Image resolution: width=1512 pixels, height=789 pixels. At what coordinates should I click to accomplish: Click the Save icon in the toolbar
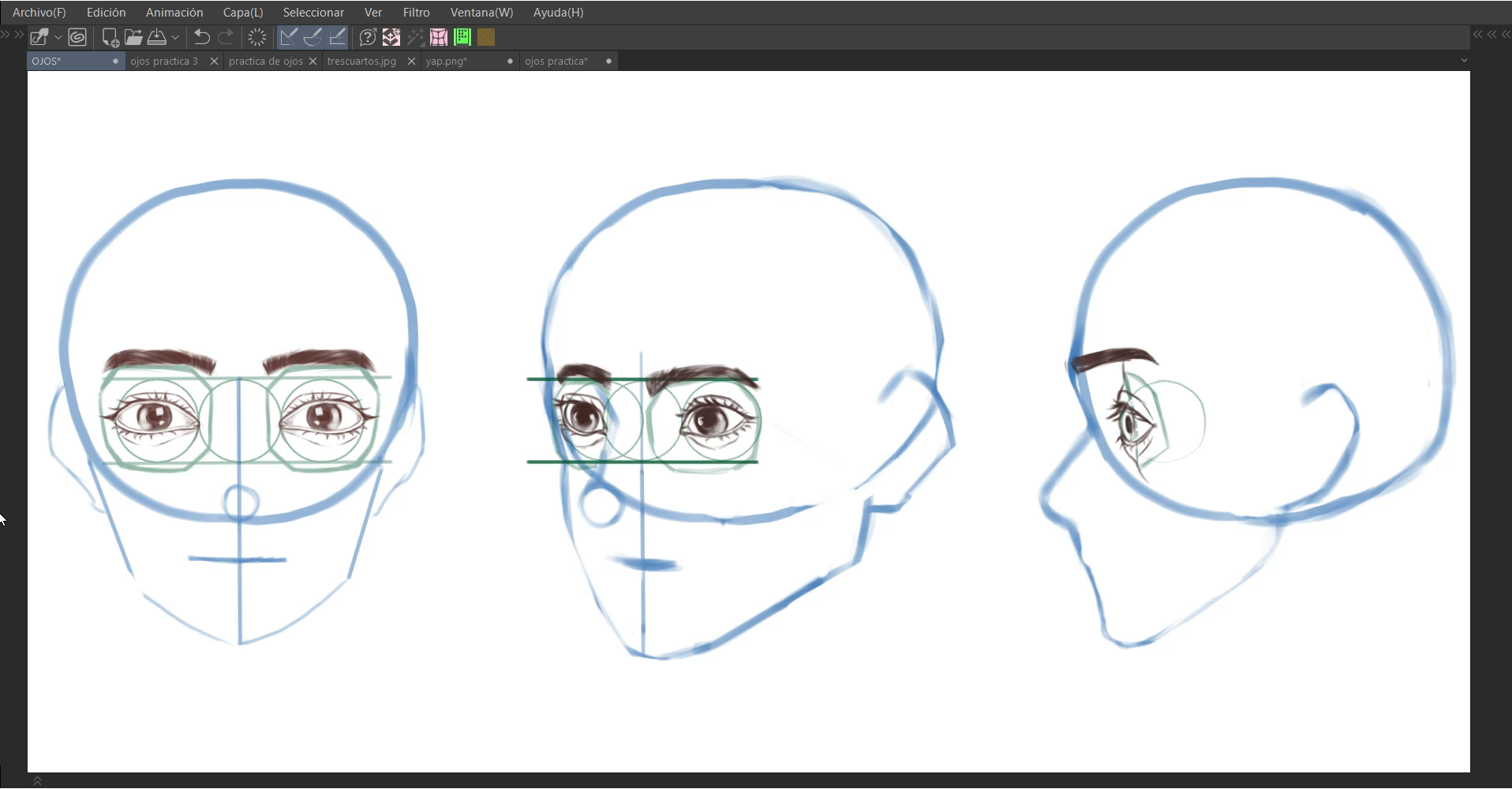click(157, 37)
